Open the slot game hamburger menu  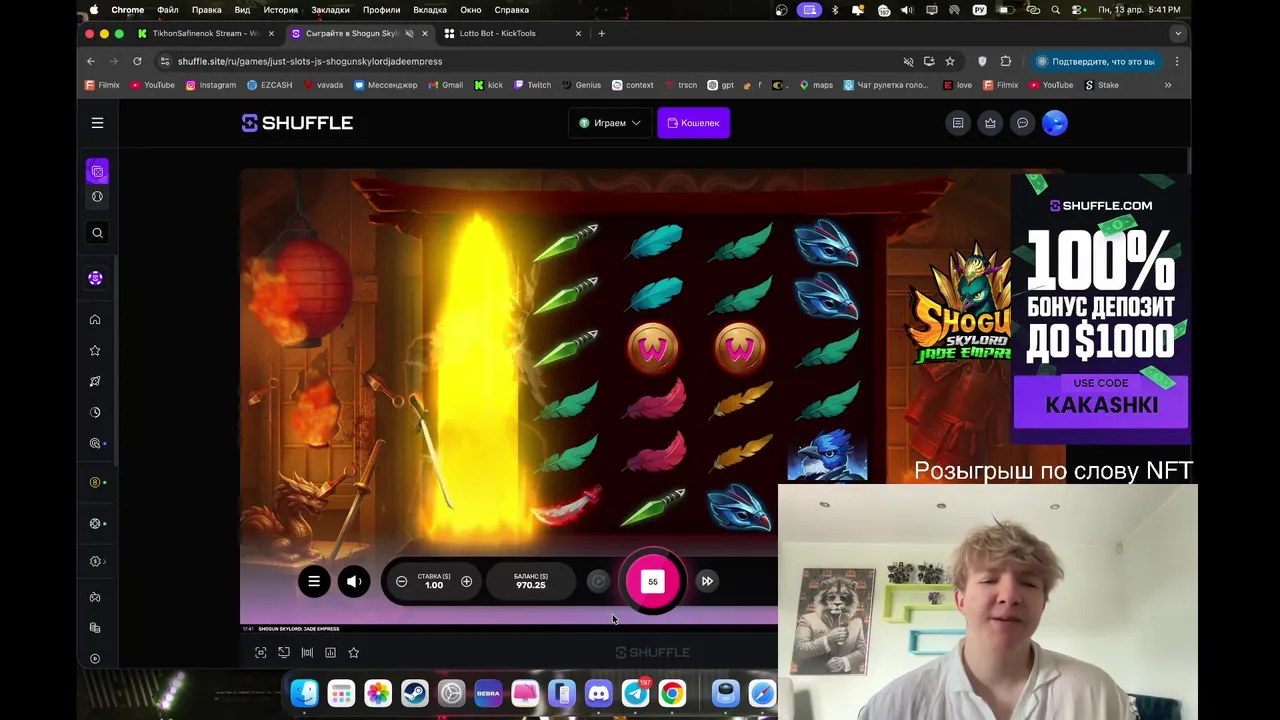click(314, 581)
